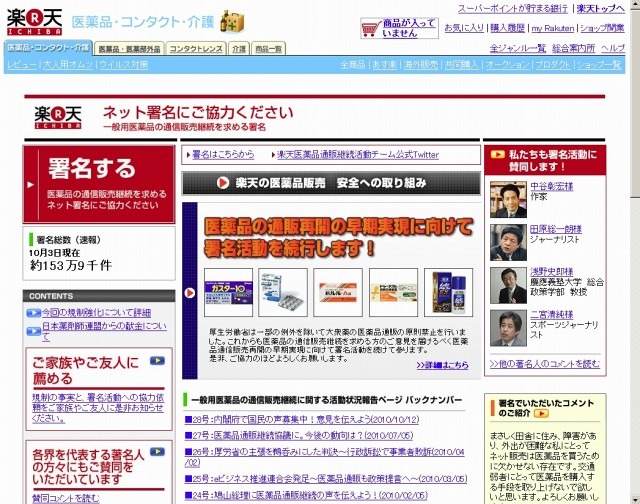640x504 pixels.
Task: Click the white arrow on 署名する button
Action: coord(30,185)
